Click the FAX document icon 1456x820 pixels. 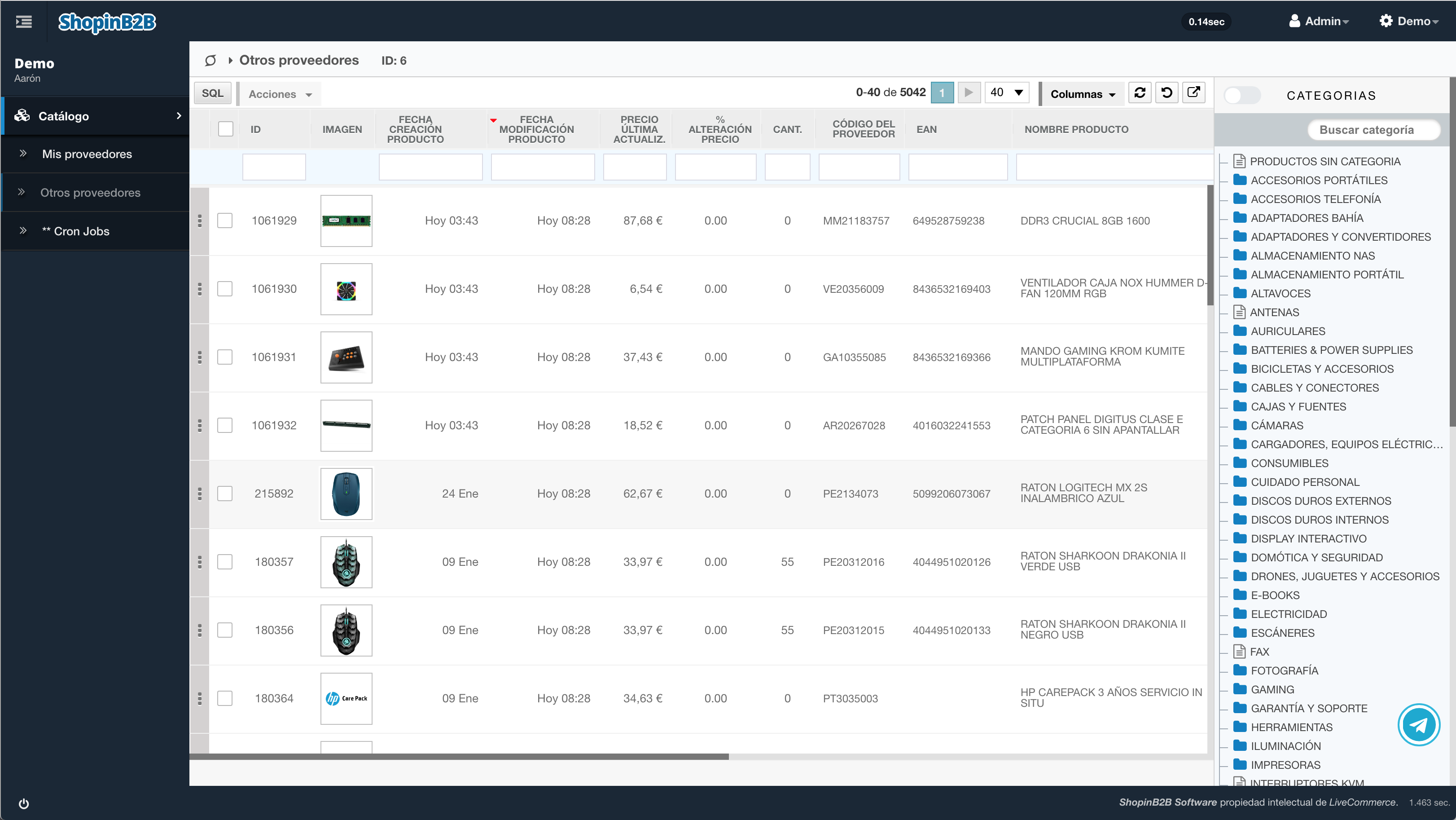[1239, 652]
